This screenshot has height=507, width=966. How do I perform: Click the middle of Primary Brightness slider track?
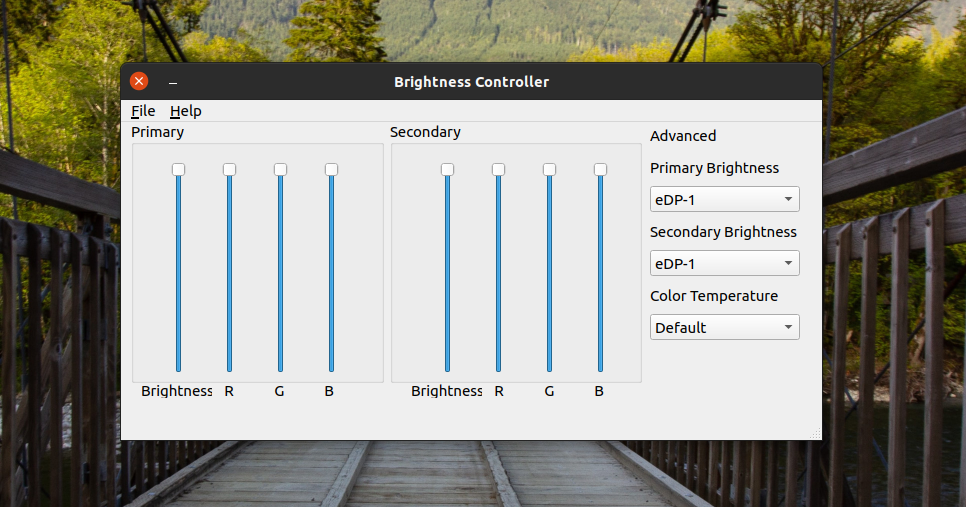tap(178, 272)
